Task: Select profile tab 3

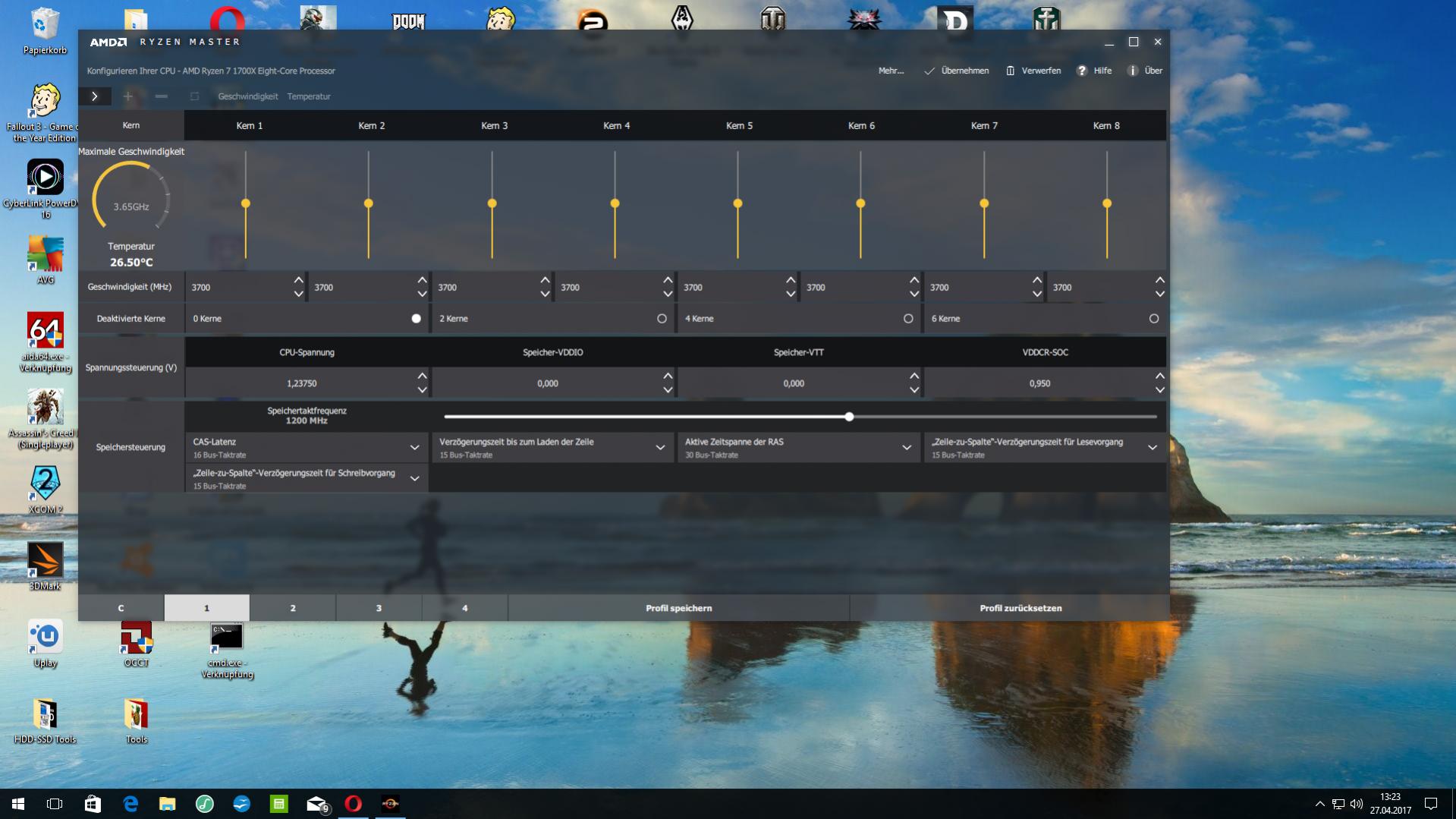Action: coord(379,608)
